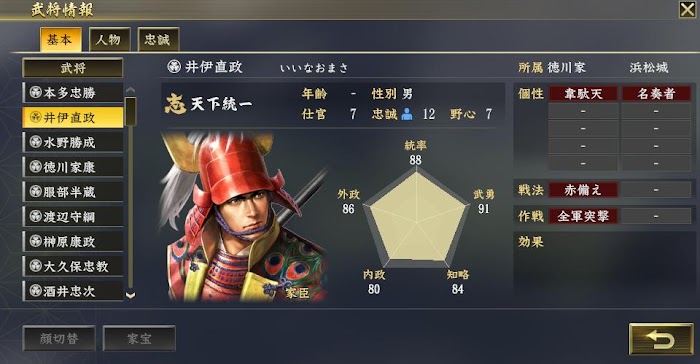Screen dimensions: 700x364
Task: Click the clan crest beside 井伊直政 title
Action: [x=174, y=67]
